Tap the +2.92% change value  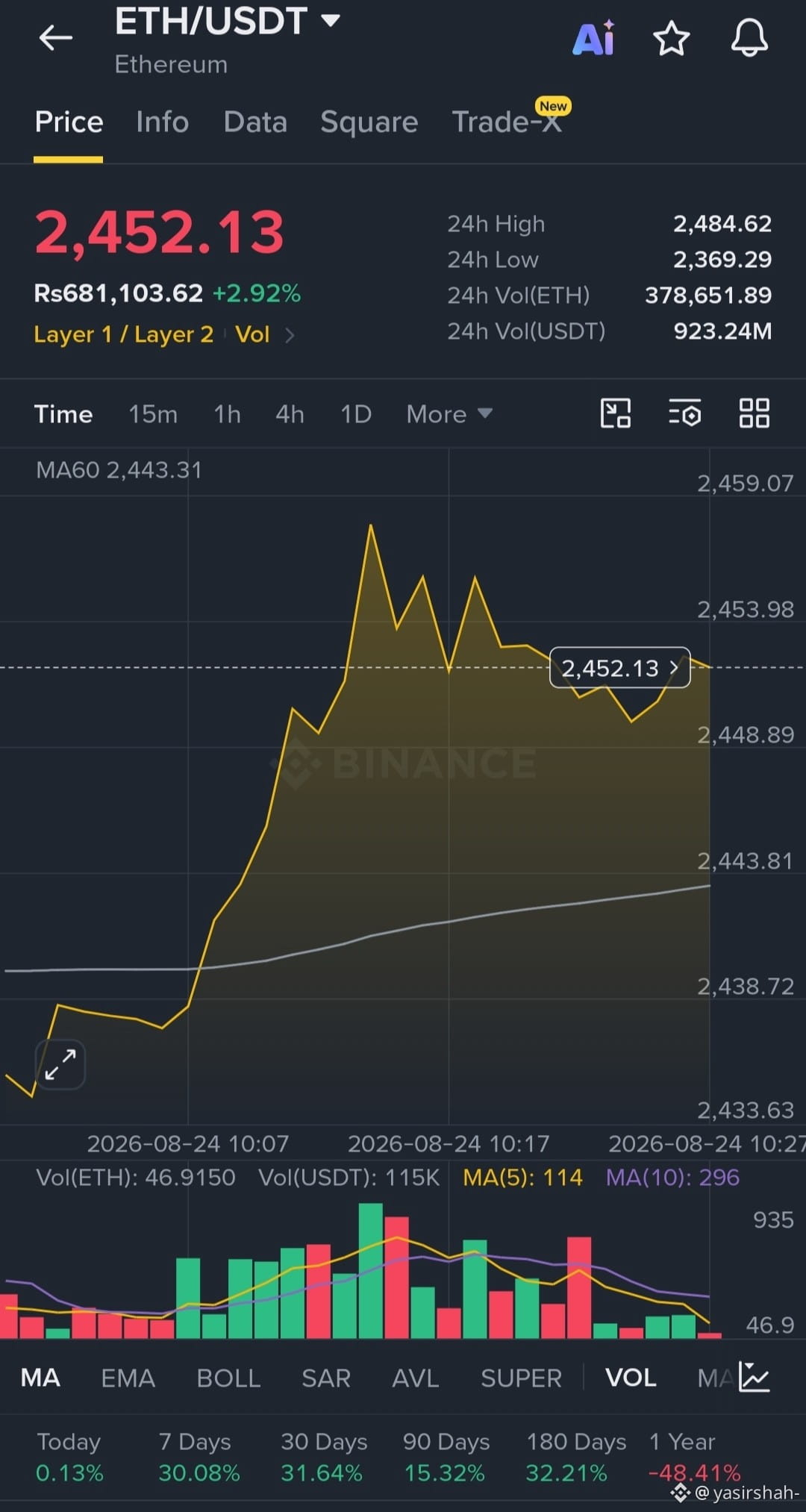pyautogui.click(x=257, y=293)
